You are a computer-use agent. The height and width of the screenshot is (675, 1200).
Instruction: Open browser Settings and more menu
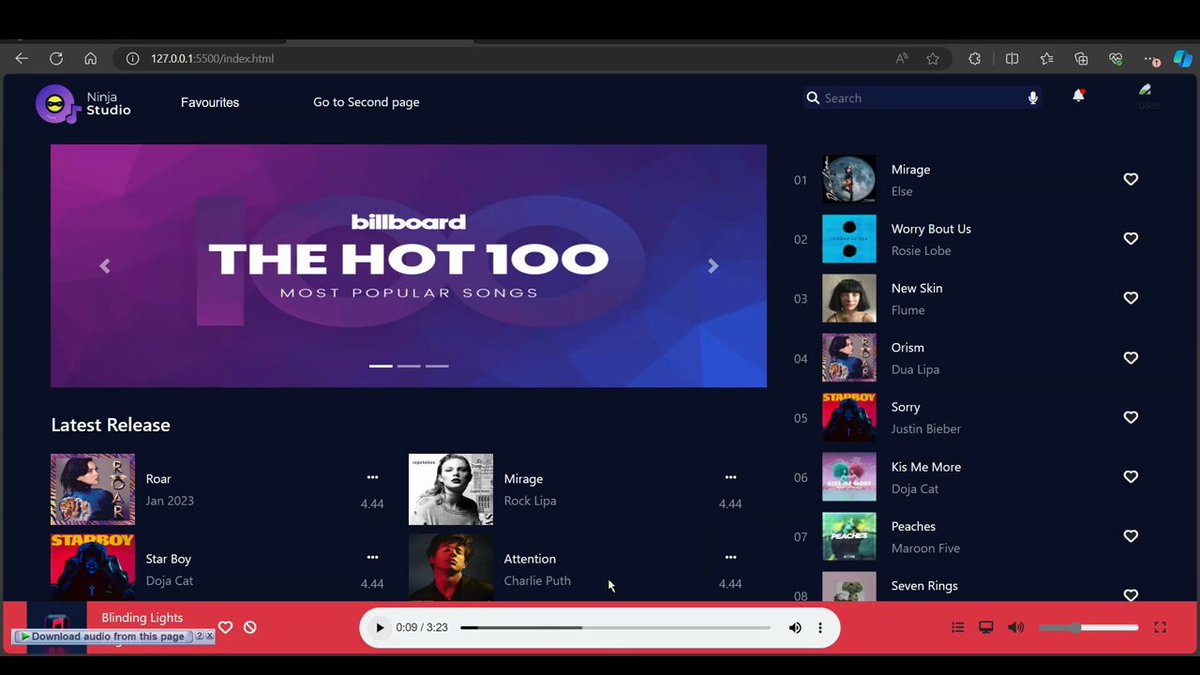(1151, 59)
